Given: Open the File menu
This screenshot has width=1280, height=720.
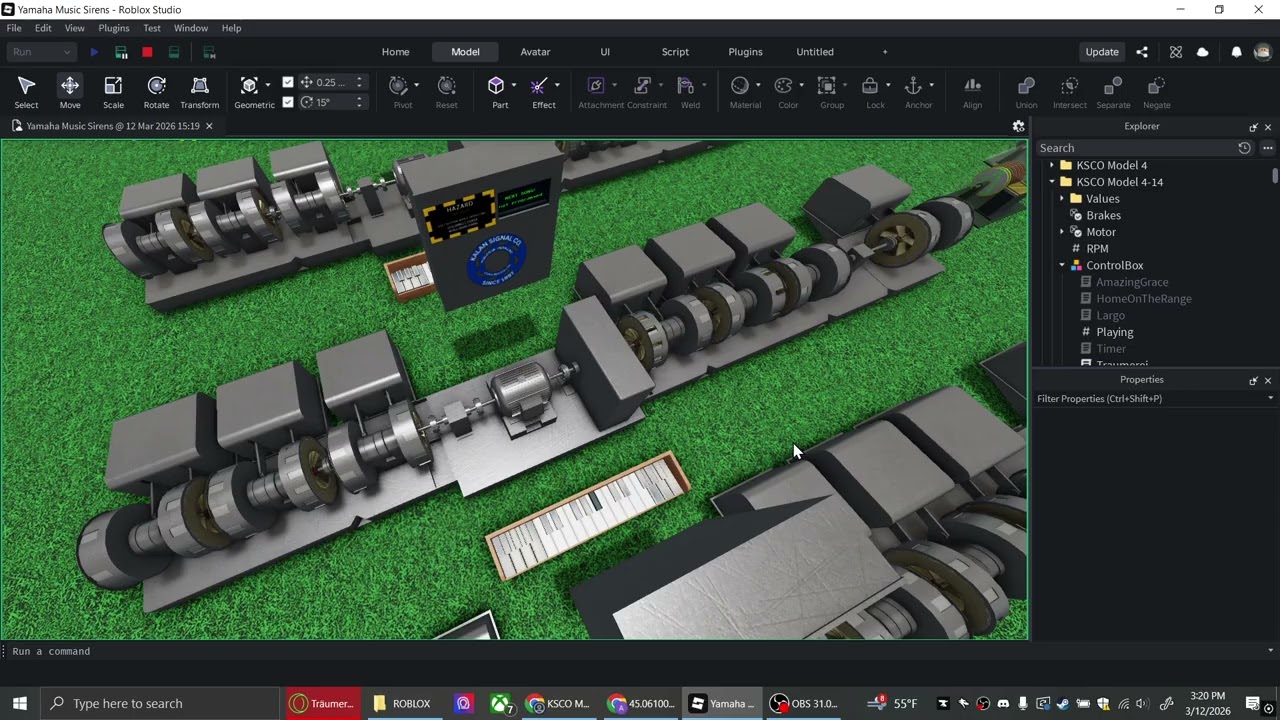Looking at the screenshot, I should pos(14,28).
